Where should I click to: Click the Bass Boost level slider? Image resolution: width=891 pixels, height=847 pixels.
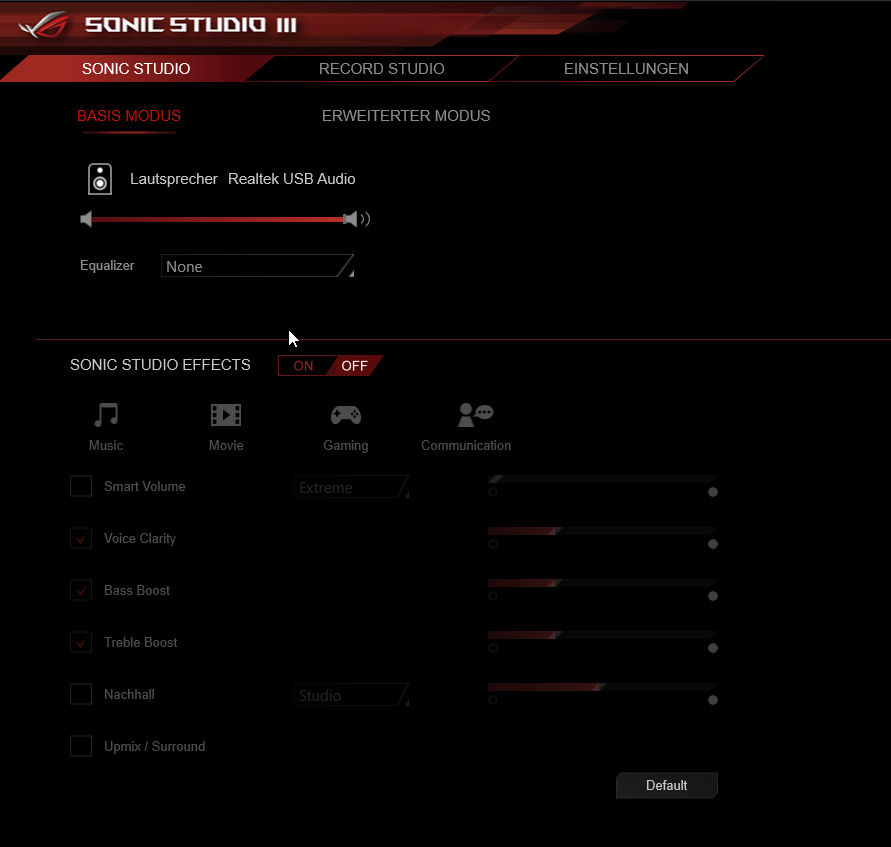(602, 583)
